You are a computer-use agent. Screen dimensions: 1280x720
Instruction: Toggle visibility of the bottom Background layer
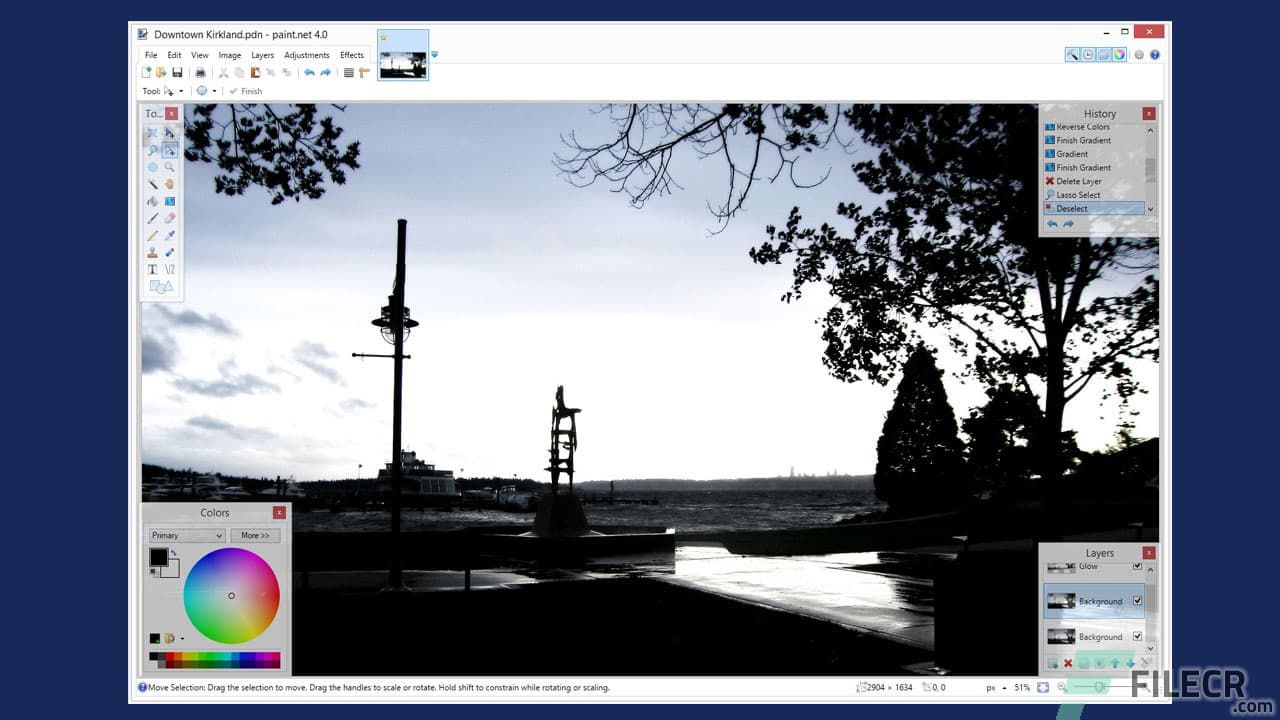(1137, 636)
